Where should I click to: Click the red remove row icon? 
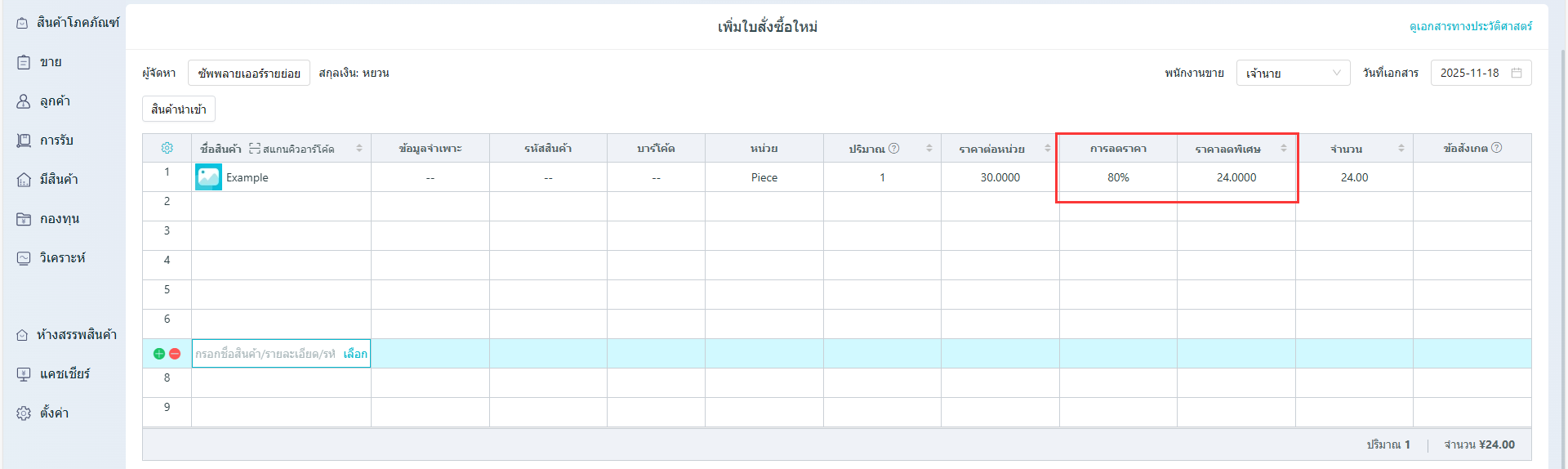pos(175,354)
